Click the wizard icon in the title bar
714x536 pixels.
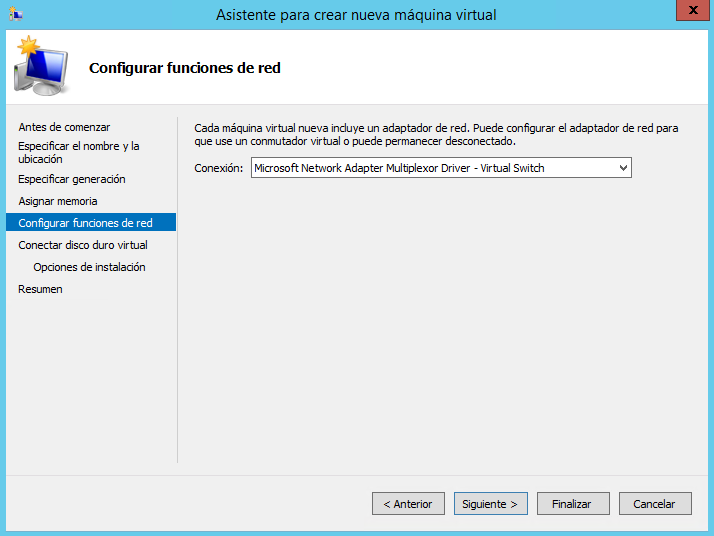15,14
